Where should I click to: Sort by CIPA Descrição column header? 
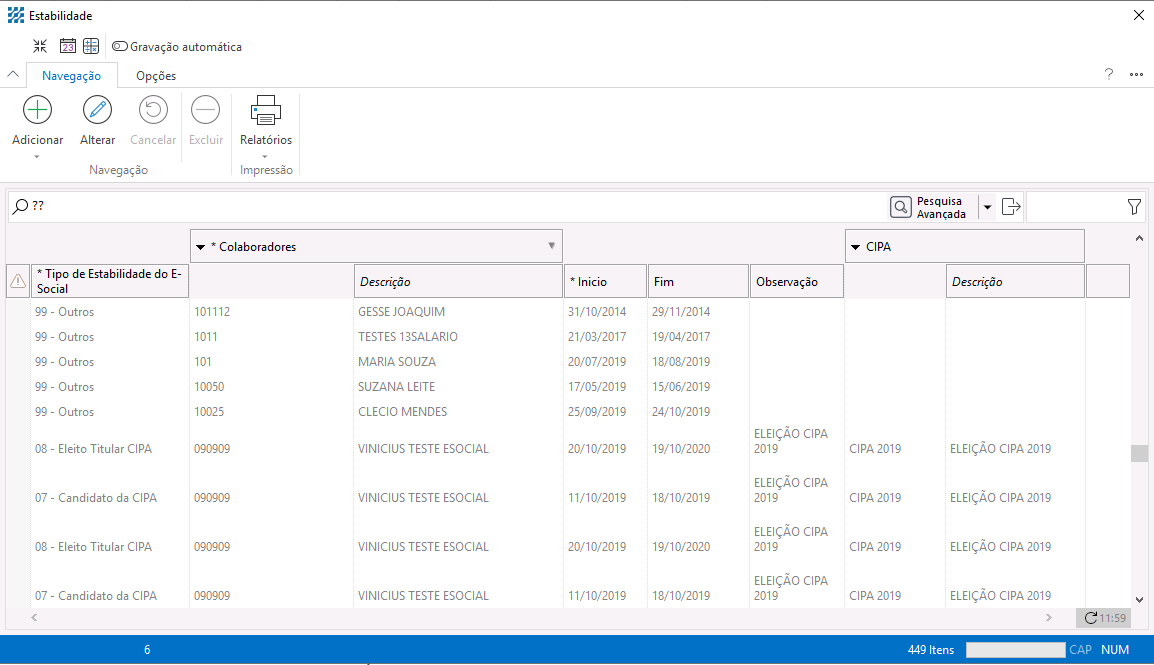click(1015, 281)
